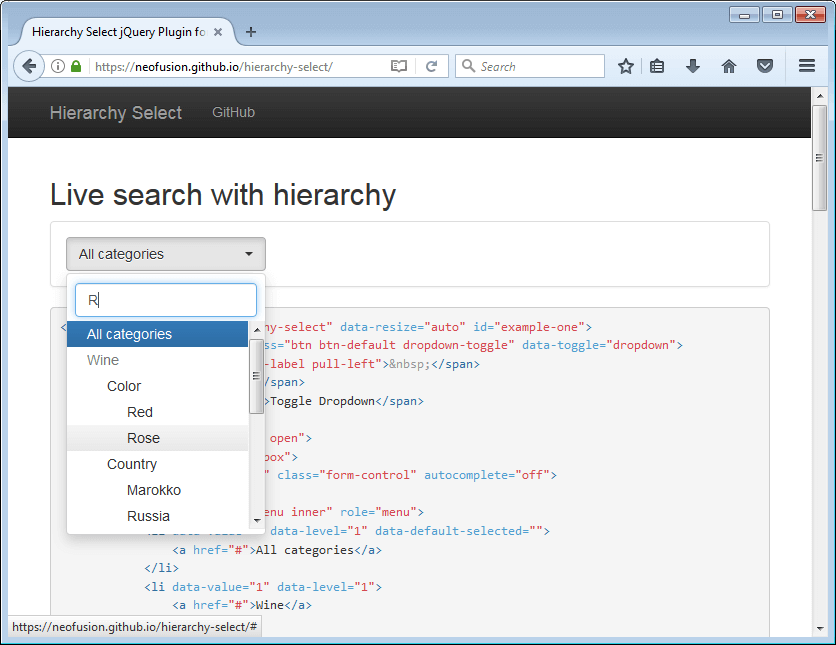Reload the page with the refresh icon
Viewport: 836px width, 645px height.
[431, 67]
